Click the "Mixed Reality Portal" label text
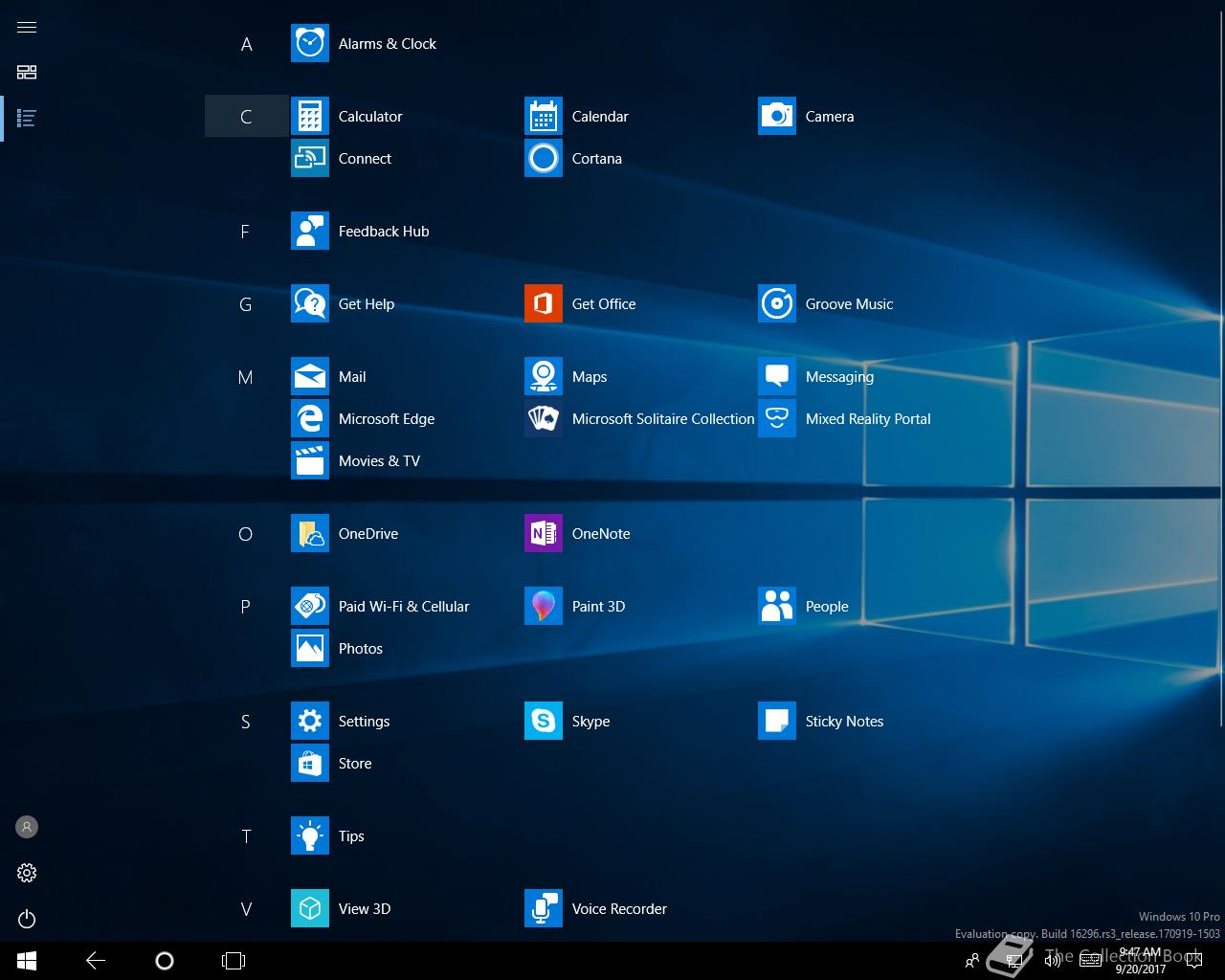1225x980 pixels. pyautogui.click(x=868, y=419)
